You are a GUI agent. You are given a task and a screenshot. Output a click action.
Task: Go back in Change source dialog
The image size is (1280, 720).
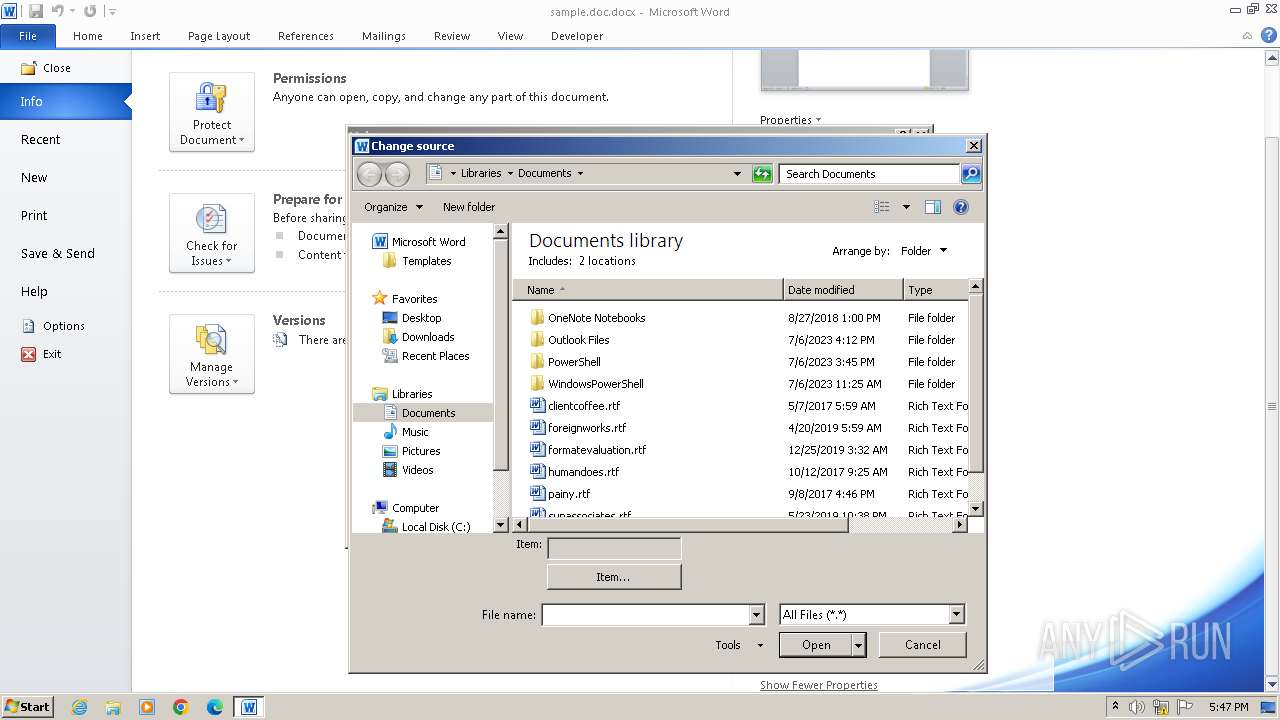[369, 174]
